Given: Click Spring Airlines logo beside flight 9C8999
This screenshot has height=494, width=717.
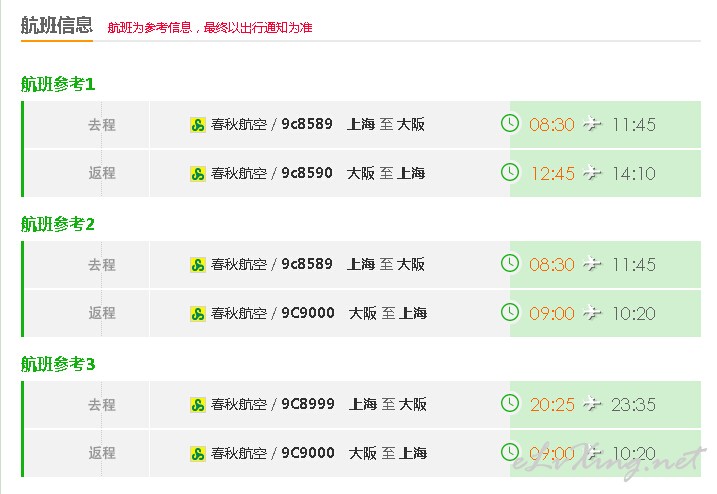Looking at the screenshot, I should tap(197, 405).
